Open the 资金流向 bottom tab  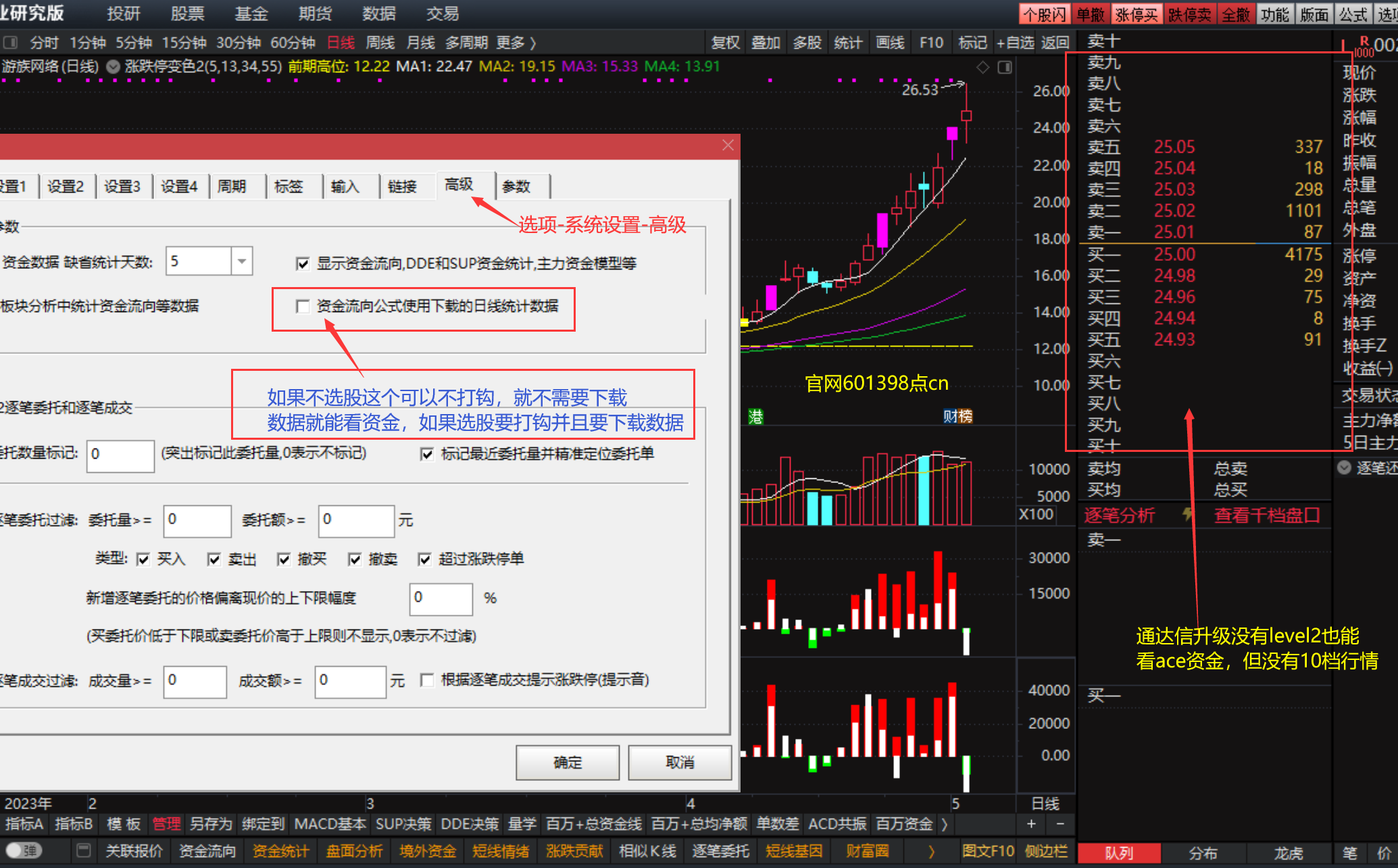pos(207,851)
